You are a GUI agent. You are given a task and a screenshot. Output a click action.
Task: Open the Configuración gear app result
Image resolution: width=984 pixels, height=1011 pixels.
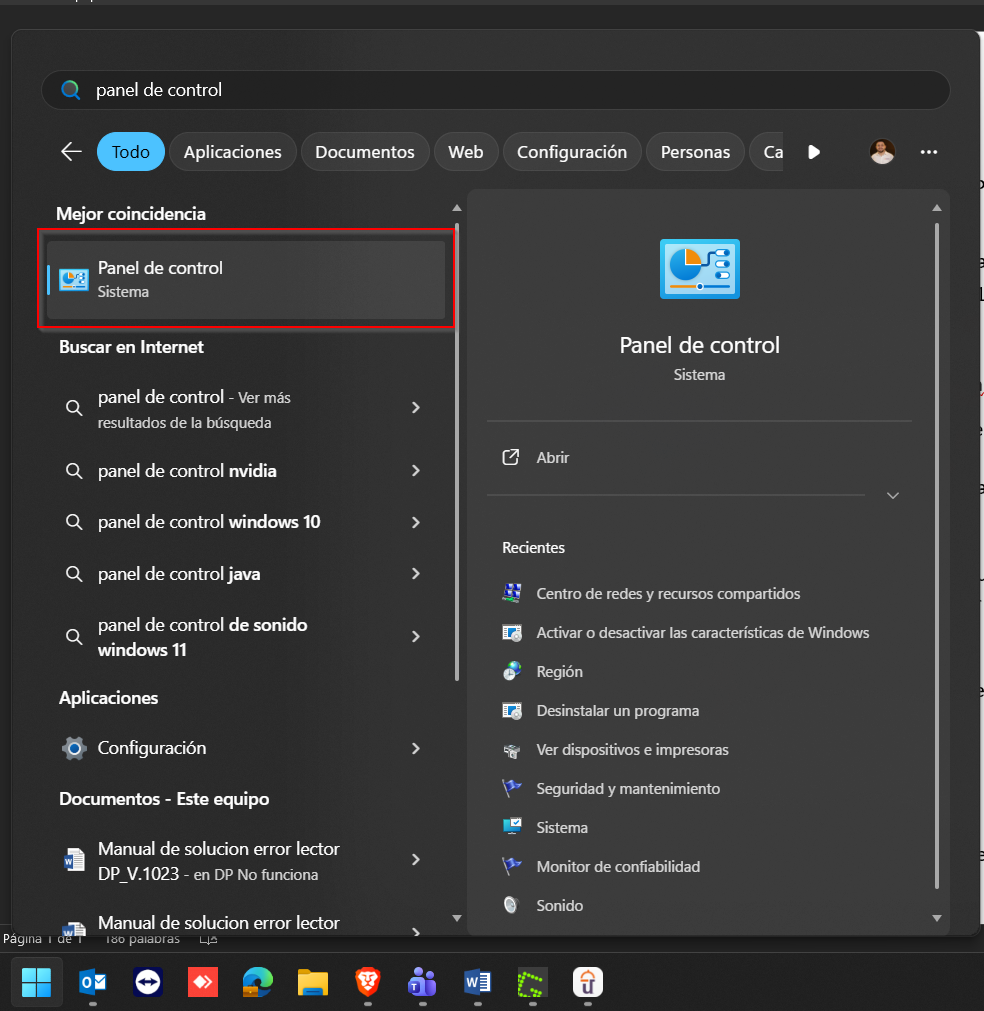pos(152,748)
